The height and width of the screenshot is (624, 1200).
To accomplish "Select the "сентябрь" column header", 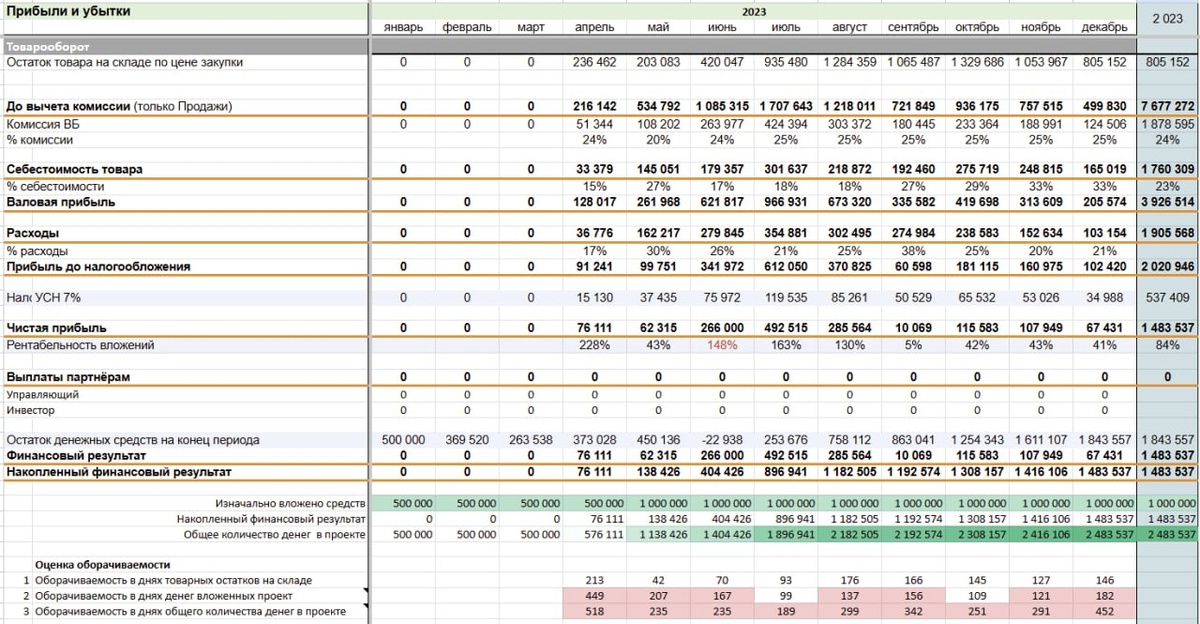I will click(914, 27).
